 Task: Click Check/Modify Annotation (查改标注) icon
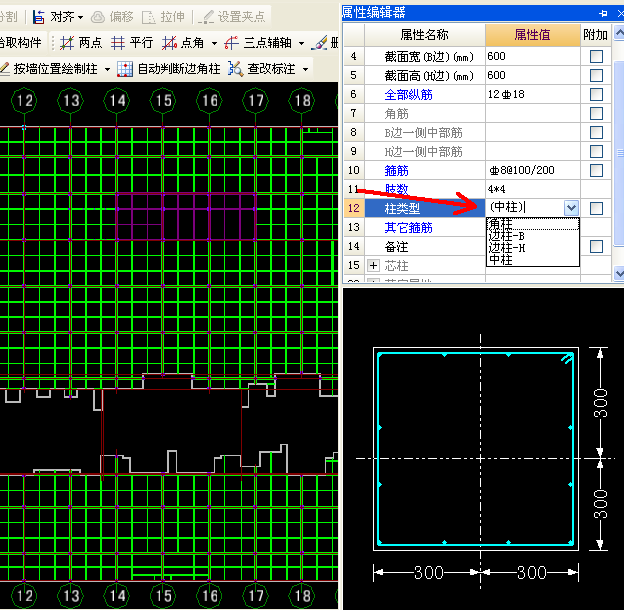point(236,69)
